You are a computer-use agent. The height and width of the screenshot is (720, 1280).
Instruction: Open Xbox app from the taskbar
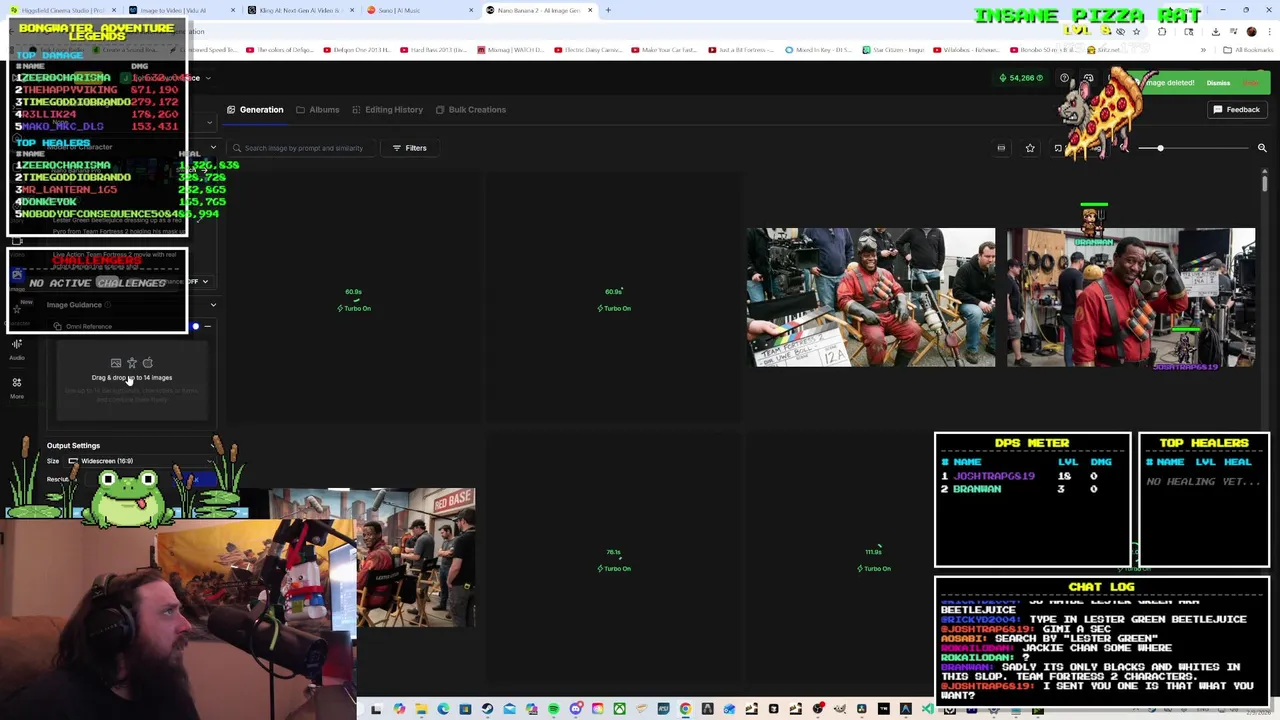click(x=619, y=709)
